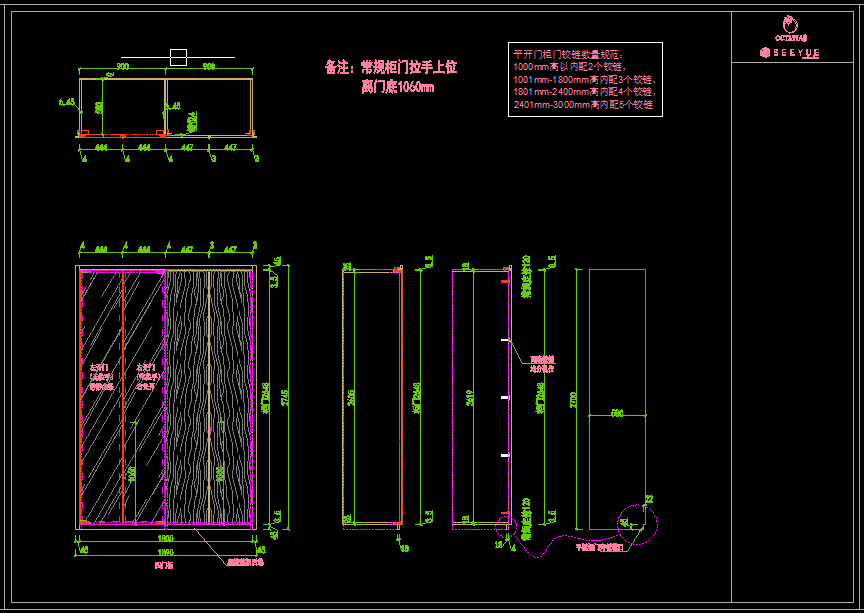Select the red center divider between glass doors
This screenshot has height=613, width=864.
coord(122,397)
